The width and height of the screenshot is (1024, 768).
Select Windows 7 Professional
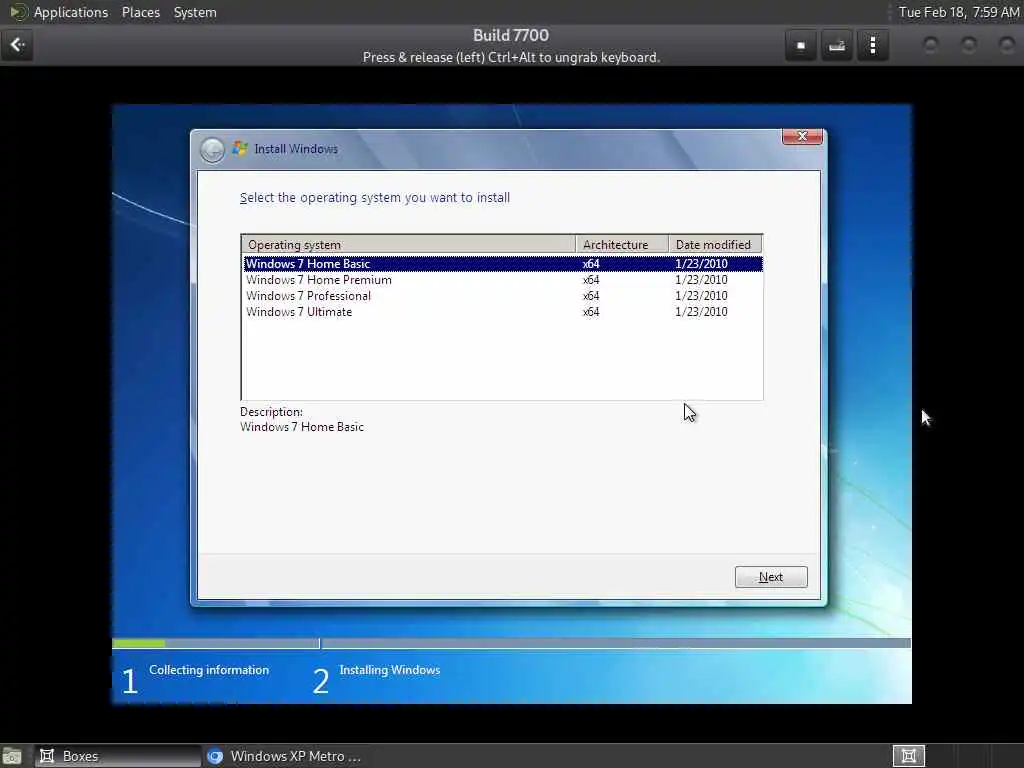click(x=503, y=296)
